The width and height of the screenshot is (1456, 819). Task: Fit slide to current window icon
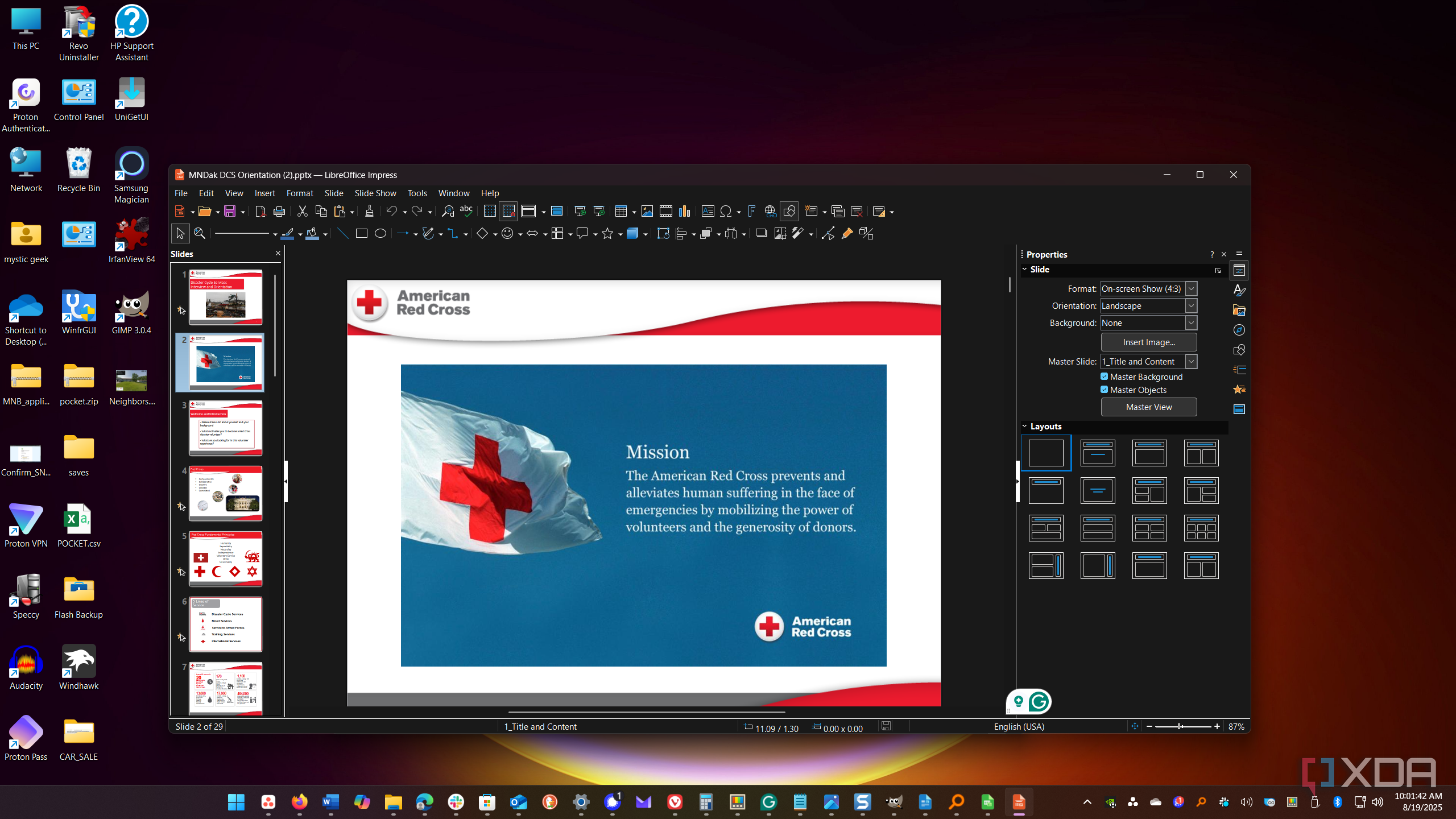click(1135, 726)
